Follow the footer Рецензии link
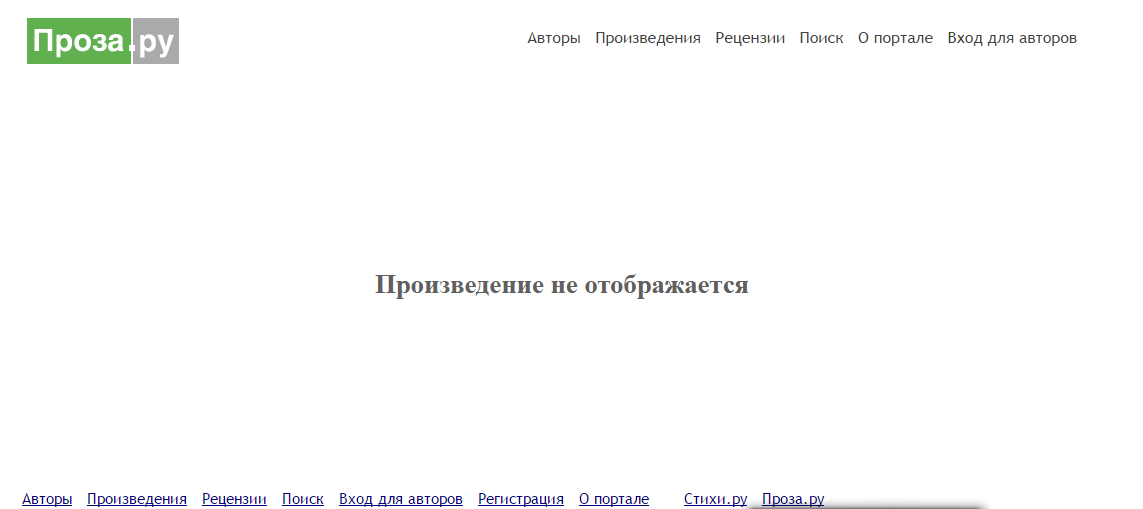The width and height of the screenshot is (1143, 509). (234, 499)
